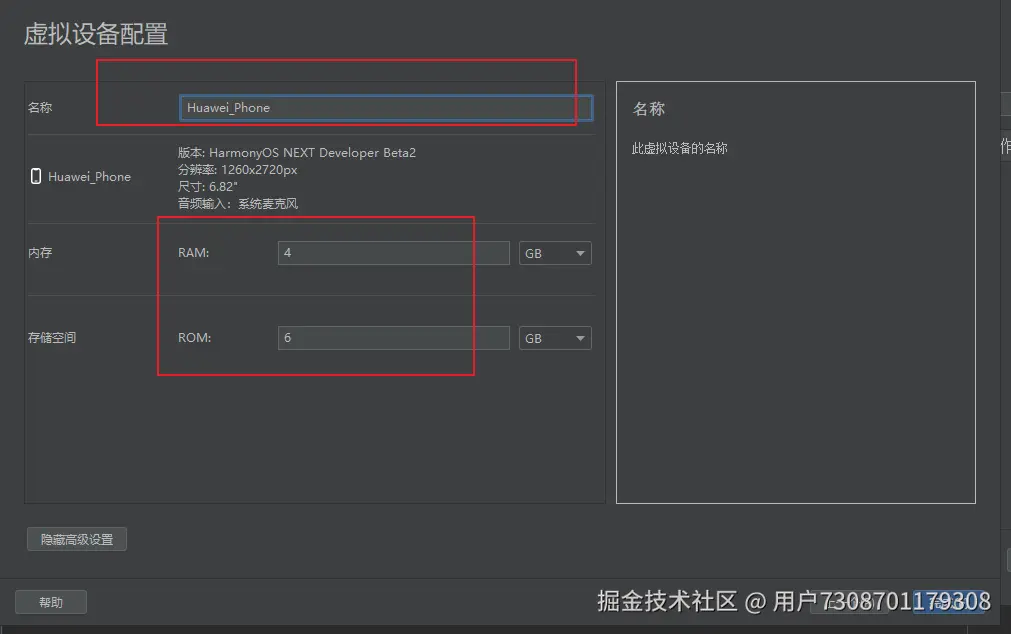Click the 音频输入: 系统麦克风 text
The width and height of the screenshot is (1011, 634).
(238, 204)
